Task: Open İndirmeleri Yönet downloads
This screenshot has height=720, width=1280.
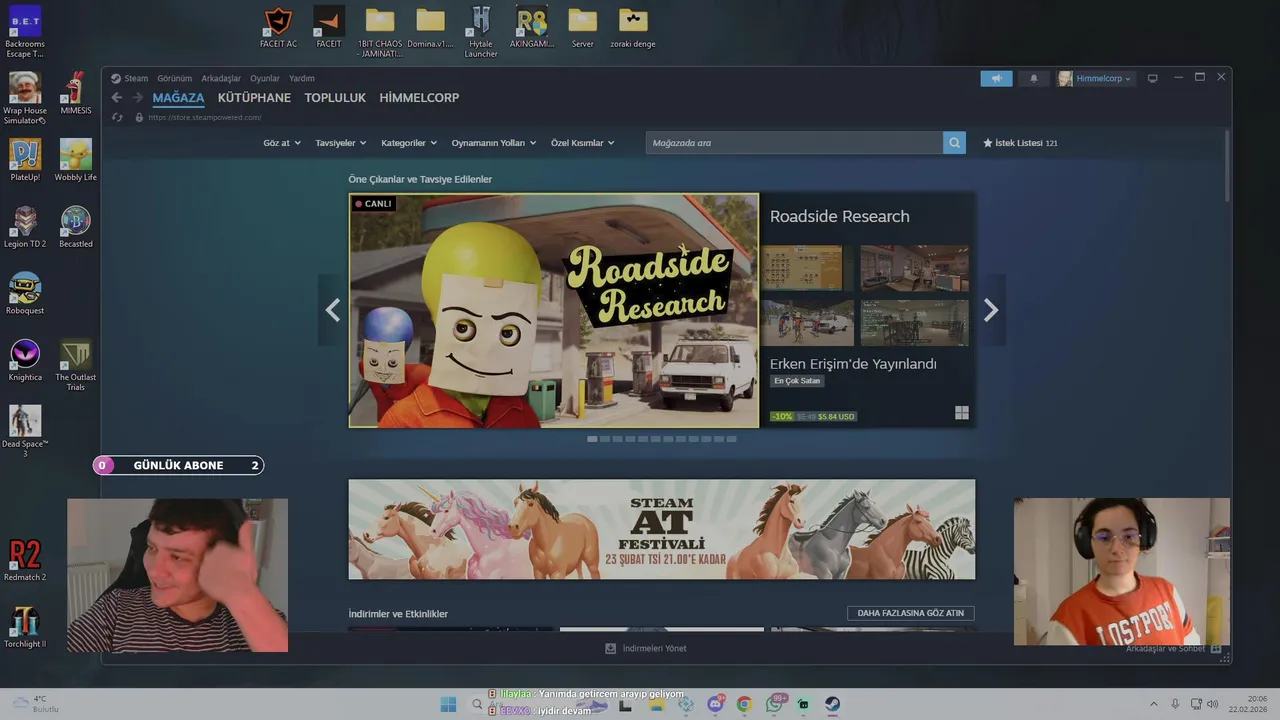Action: tap(646, 648)
